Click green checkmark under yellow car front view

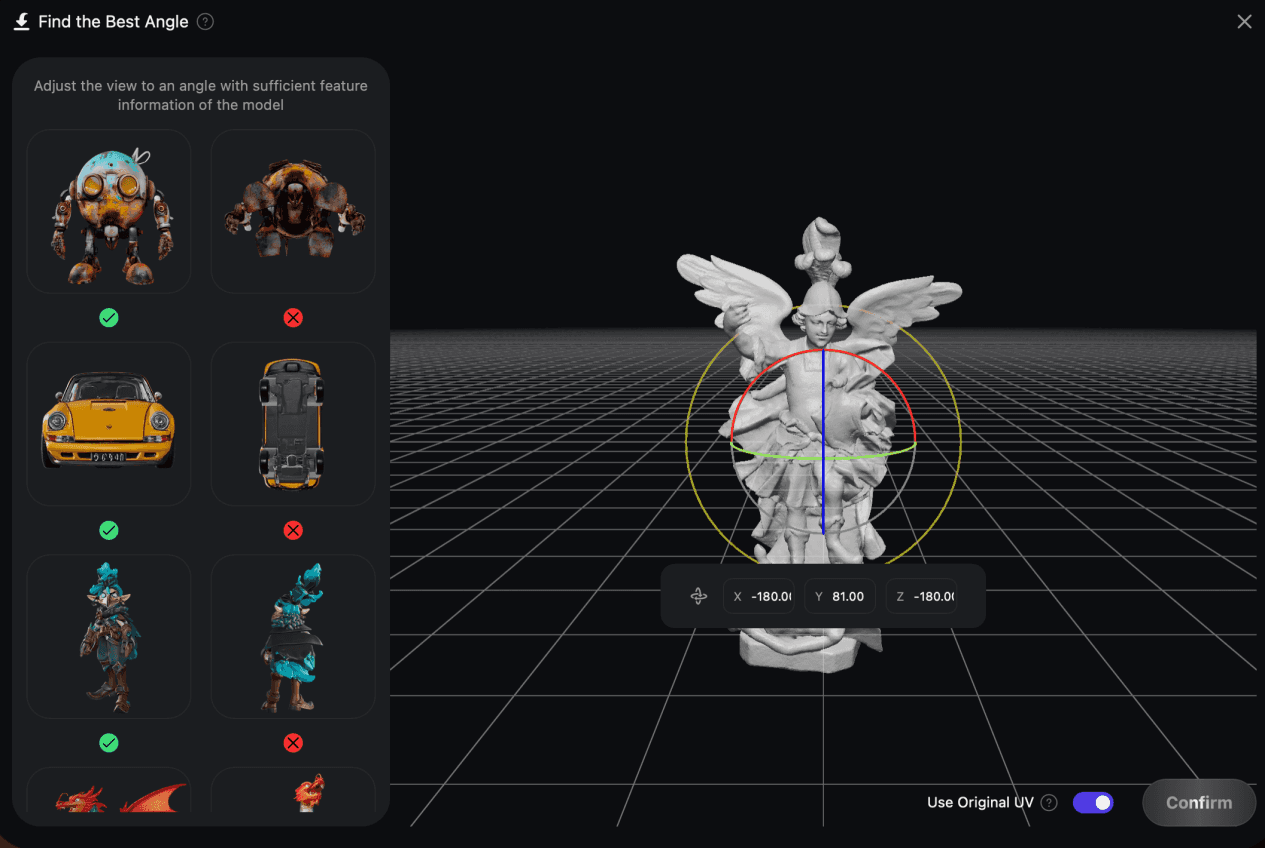[x=109, y=530]
